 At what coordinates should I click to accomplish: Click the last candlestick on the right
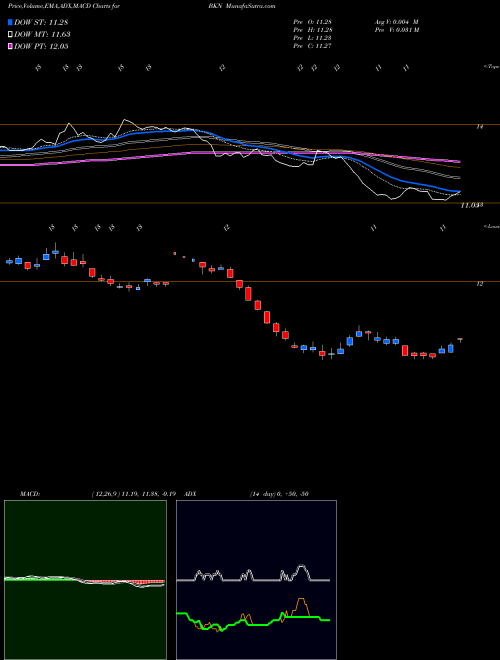(460, 340)
